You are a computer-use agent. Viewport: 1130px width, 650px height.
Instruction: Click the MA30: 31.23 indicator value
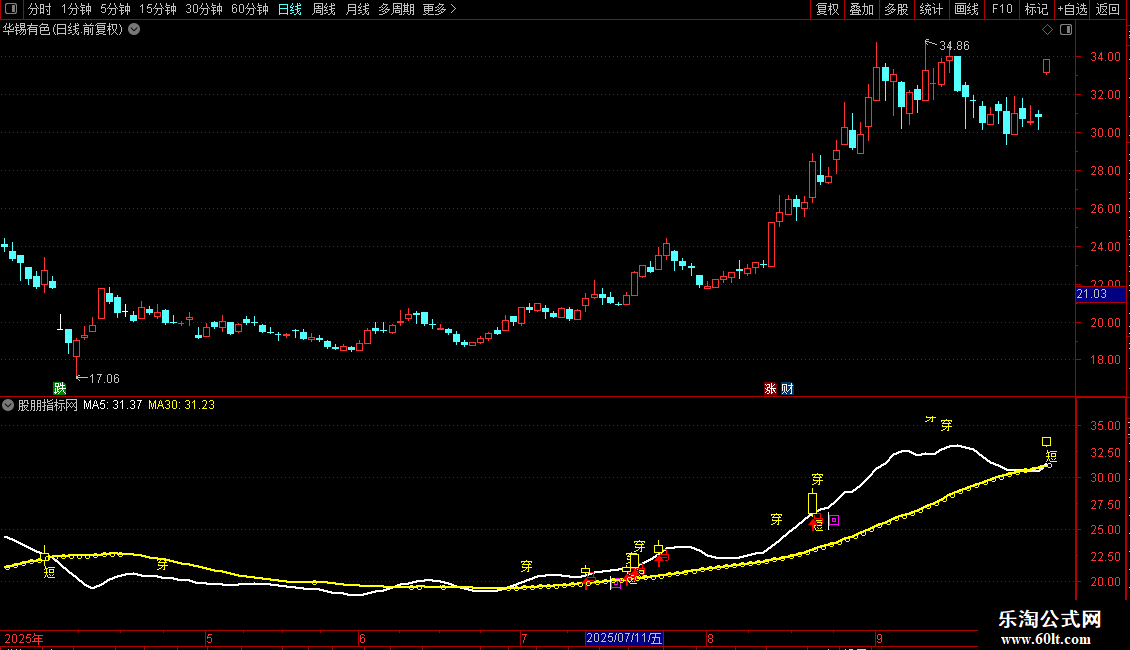click(x=182, y=405)
